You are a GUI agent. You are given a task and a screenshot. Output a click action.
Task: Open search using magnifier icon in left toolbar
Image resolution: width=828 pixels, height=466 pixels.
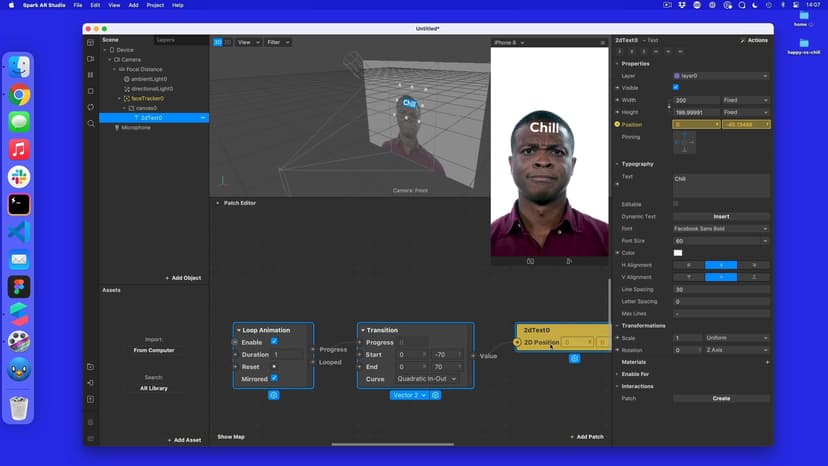click(91, 124)
